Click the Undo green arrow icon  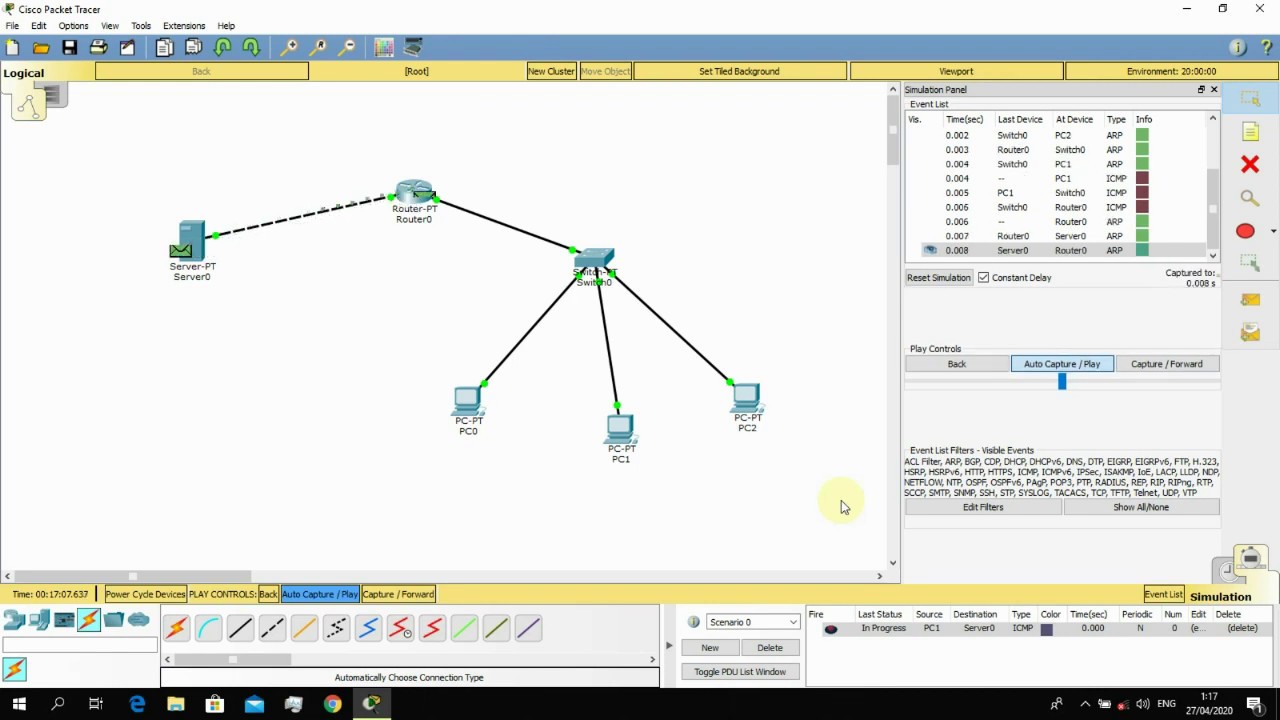click(x=223, y=47)
